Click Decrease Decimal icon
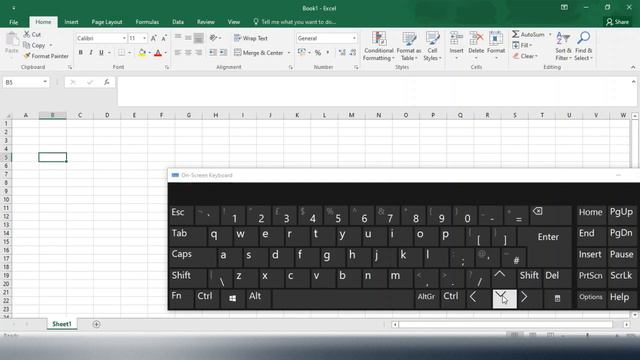The image size is (640, 360). pyautogui.click(x=353, y=53)
